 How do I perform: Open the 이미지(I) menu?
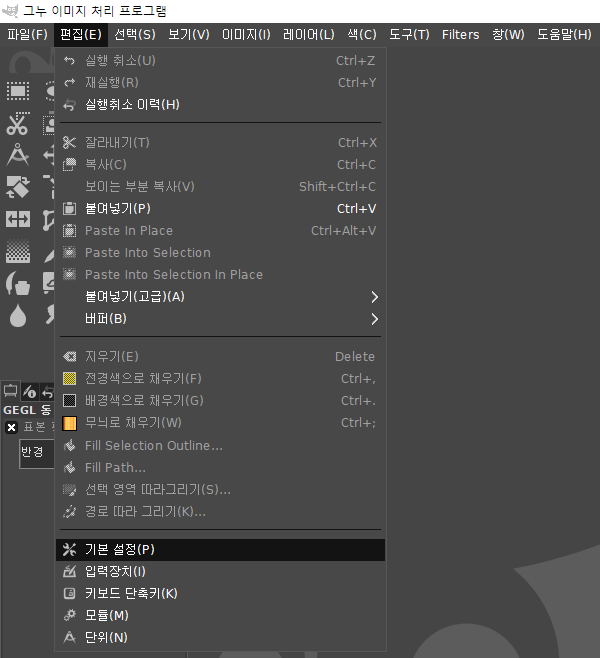click(x=246, y=34)
